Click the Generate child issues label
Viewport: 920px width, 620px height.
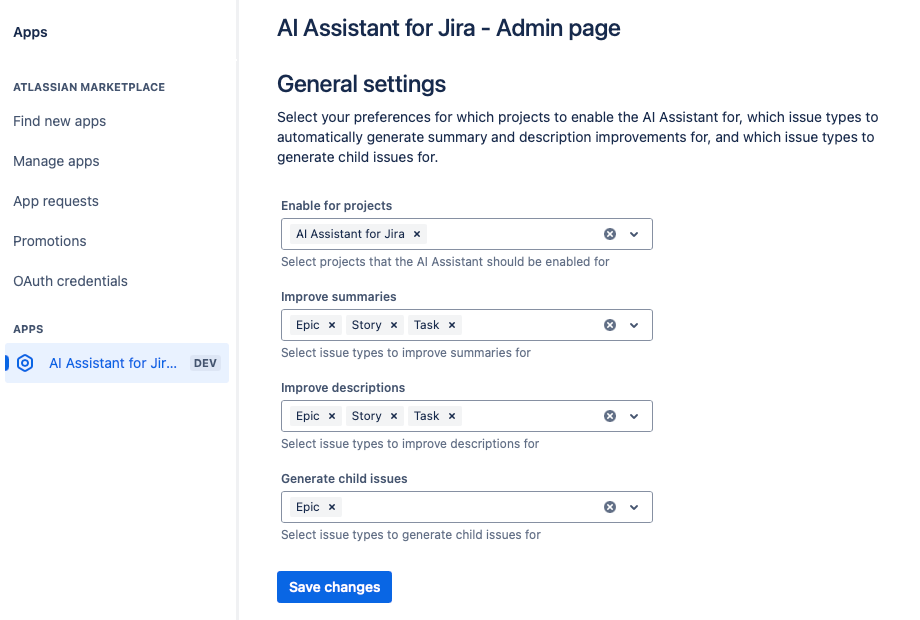[344, 479]
